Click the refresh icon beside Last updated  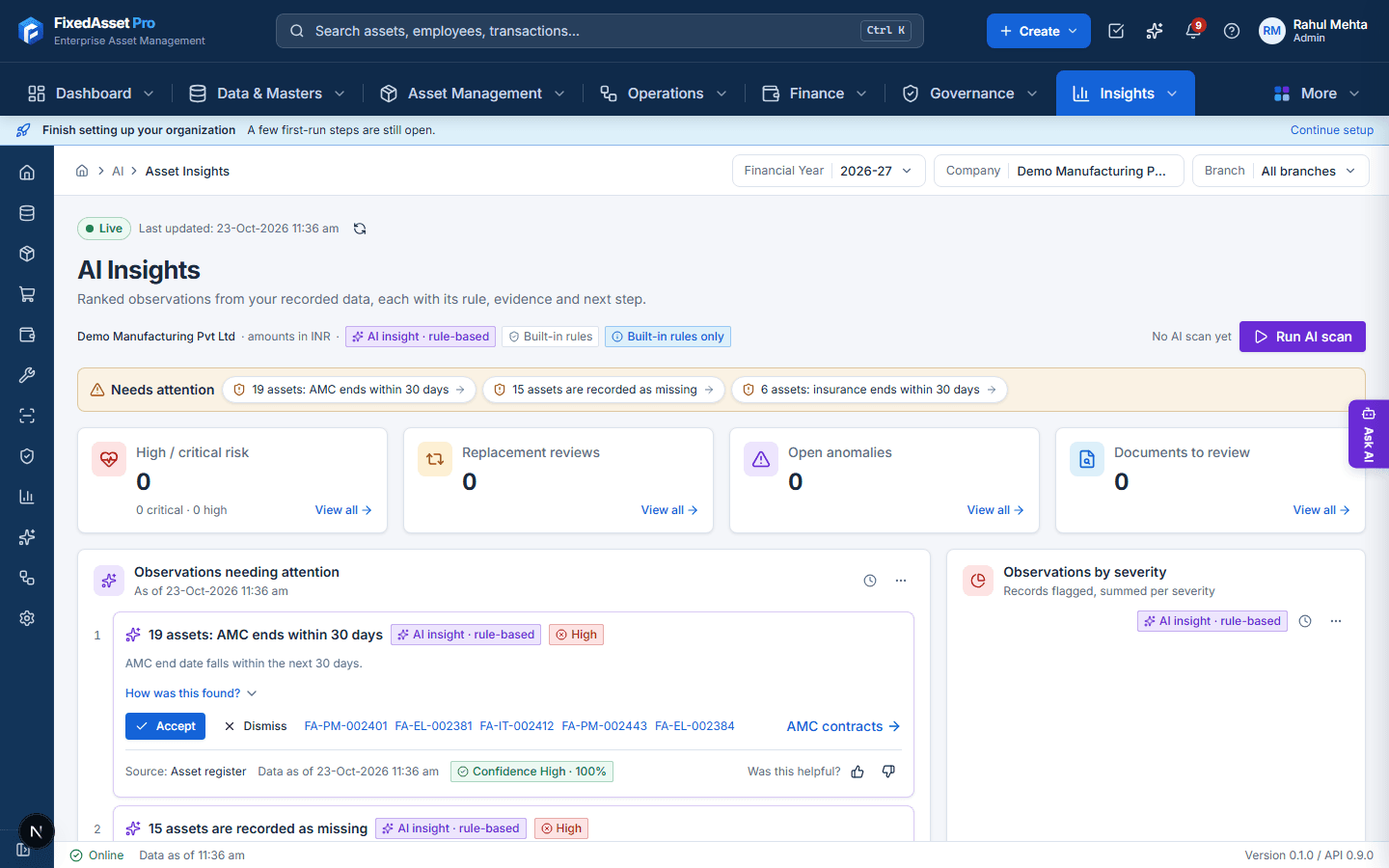point(360,229)
